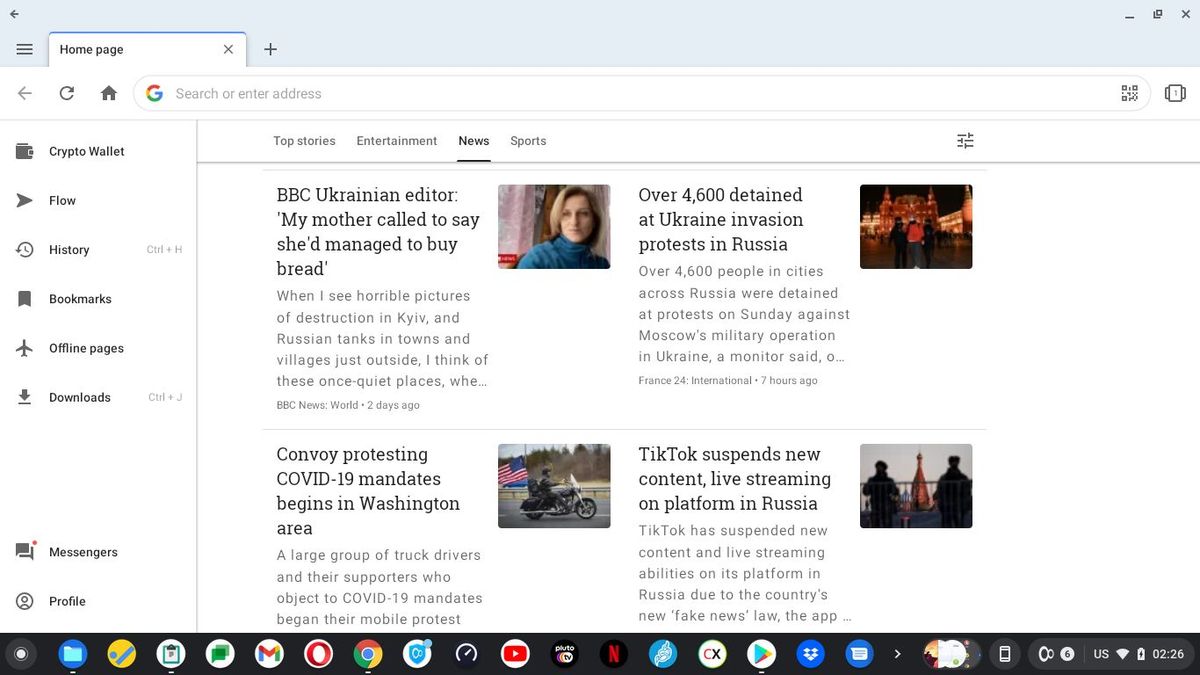Toggle the snapshot sidebar panel top right
Viewport: 1200px width, 675px height.
[x=1175, y=93]
